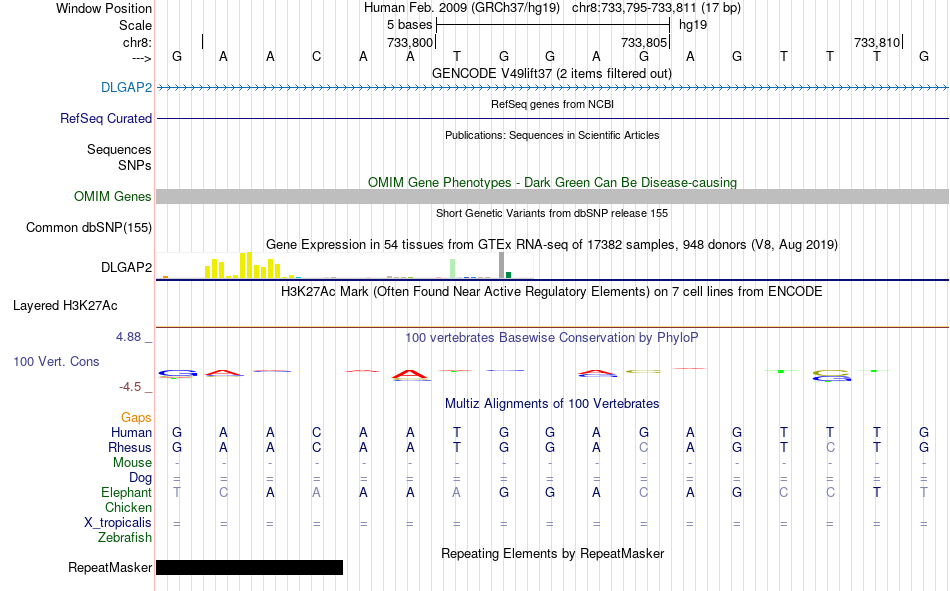This screenshot has width=950, height=591.
Task: Click the 5 bases scale bar
Action: pyautogui.click(x=553, y=25)
